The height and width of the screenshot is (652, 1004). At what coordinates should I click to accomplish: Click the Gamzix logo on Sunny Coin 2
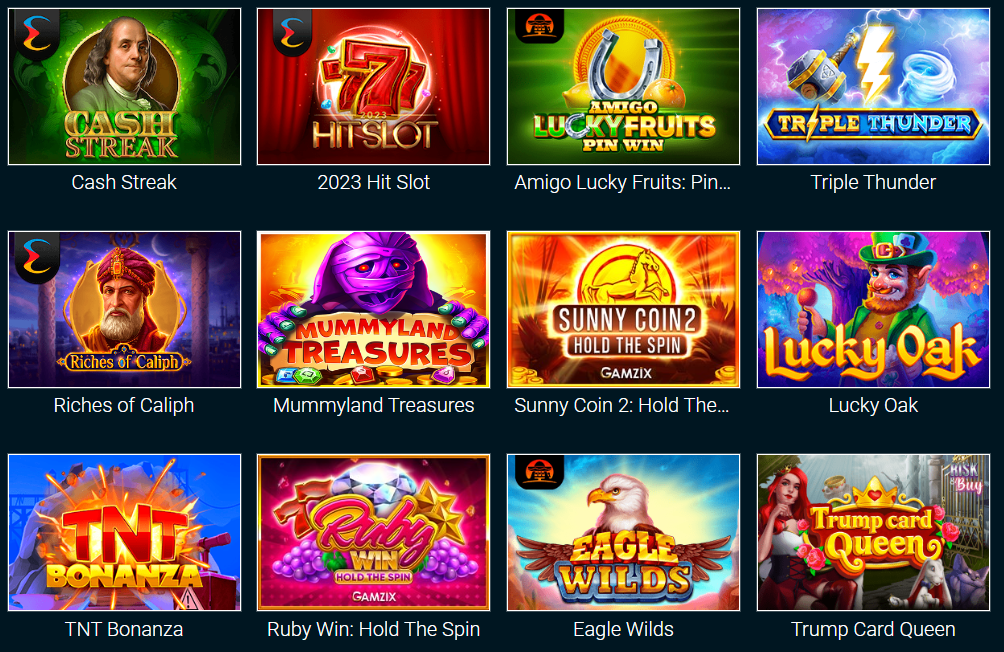coord(626,373)
